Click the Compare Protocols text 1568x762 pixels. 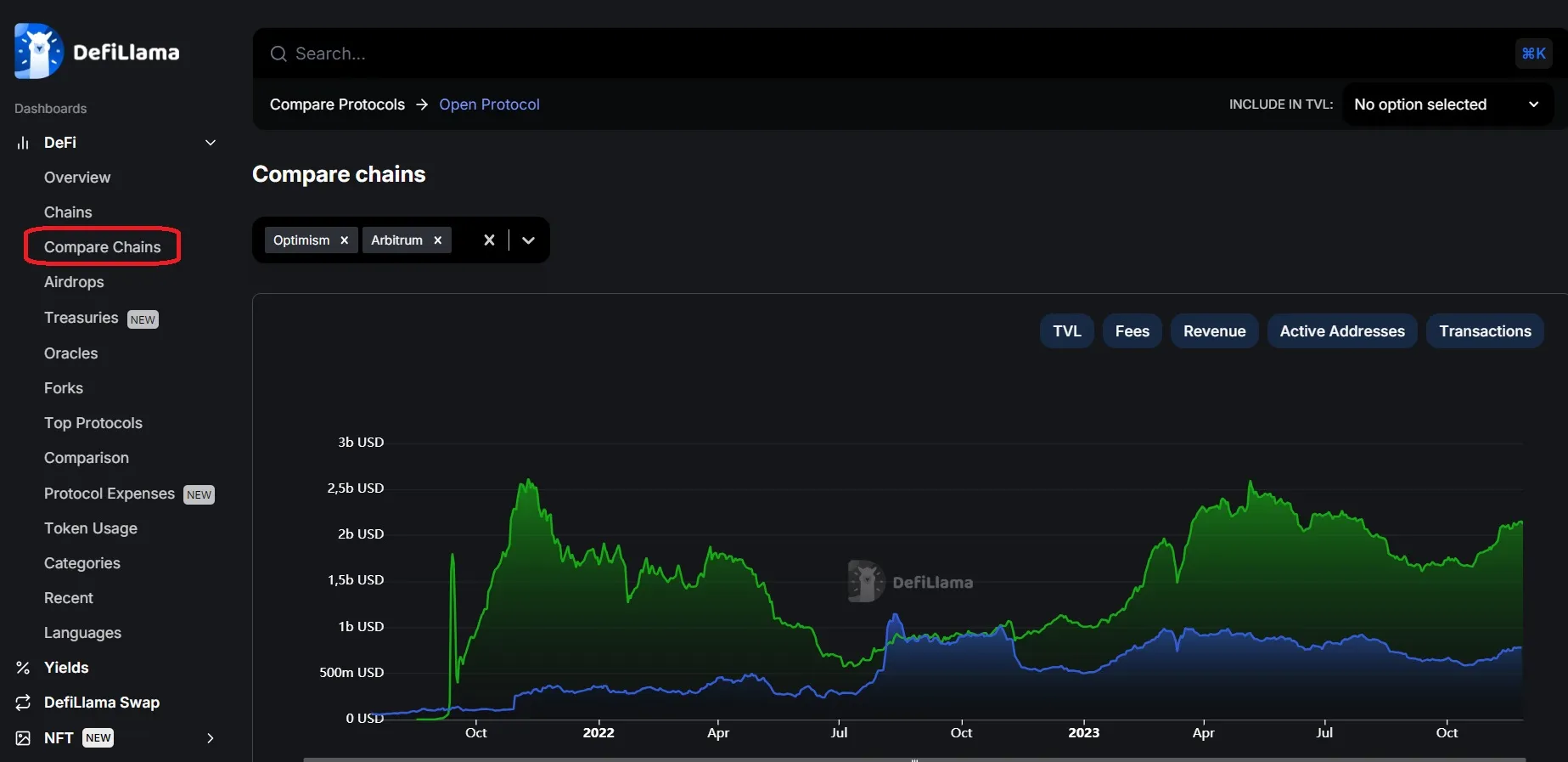tap(337, 104)
